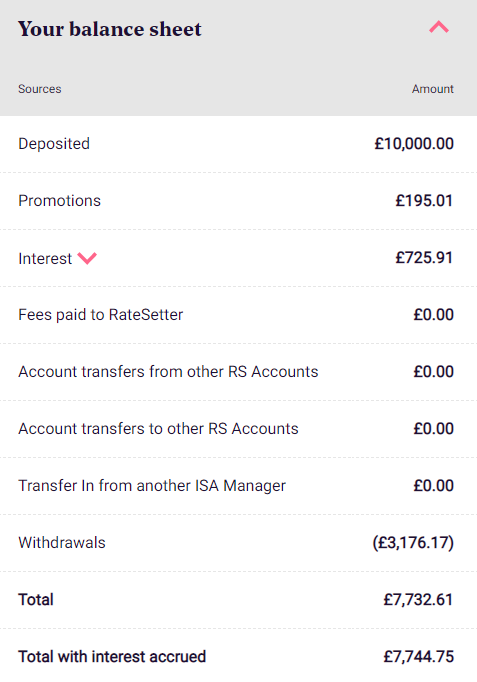Image resolution: width=477 pixels, height=682 pixels.
Task: Select the Amount column header
Action: (x=433, y=89)
